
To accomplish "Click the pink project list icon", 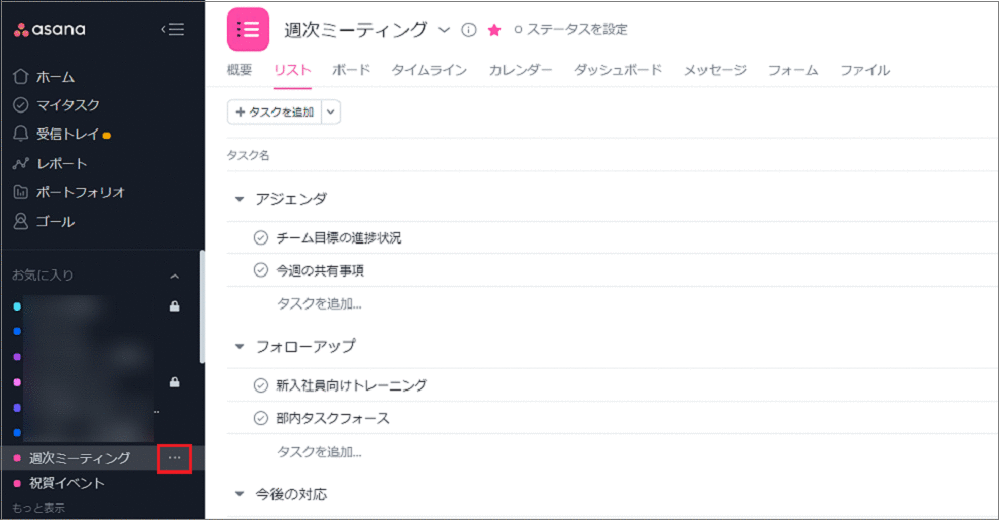I will [x=248, y=29].
